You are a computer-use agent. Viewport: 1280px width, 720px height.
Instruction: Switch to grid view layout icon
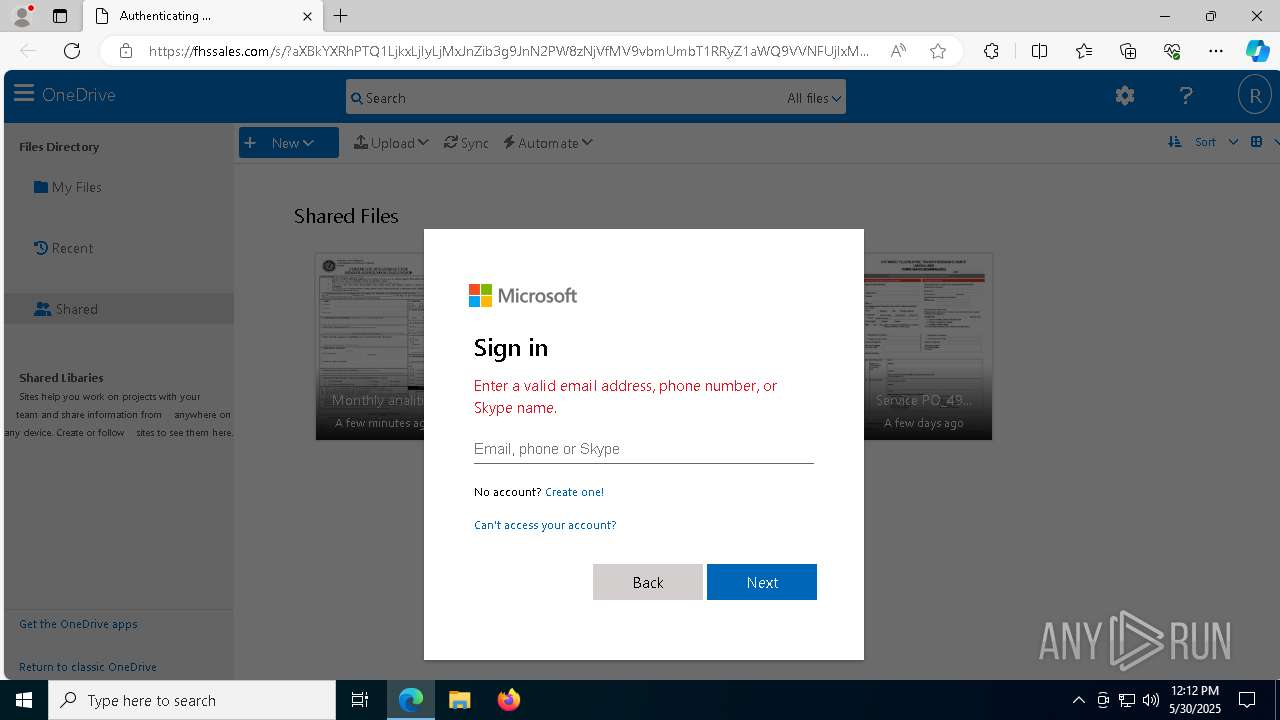(1256, 142)
